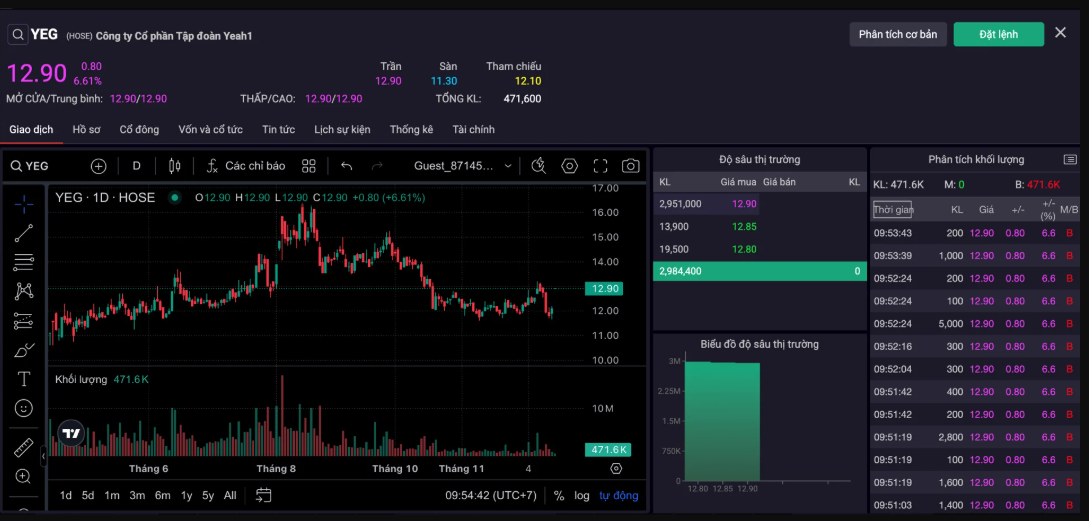Click the redo arrow in chart toolbar
The height and width of the screenshot is (521, 1089).
377,166
